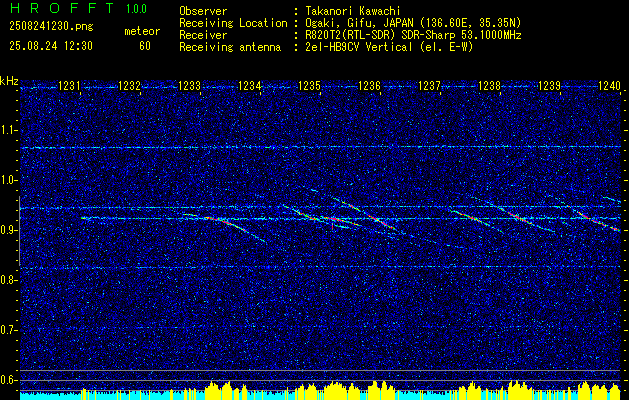Click antenna value 2el-HB9CV Vertical
The width and height of the screenshot is (629, 400).
[x=388, y=47]
